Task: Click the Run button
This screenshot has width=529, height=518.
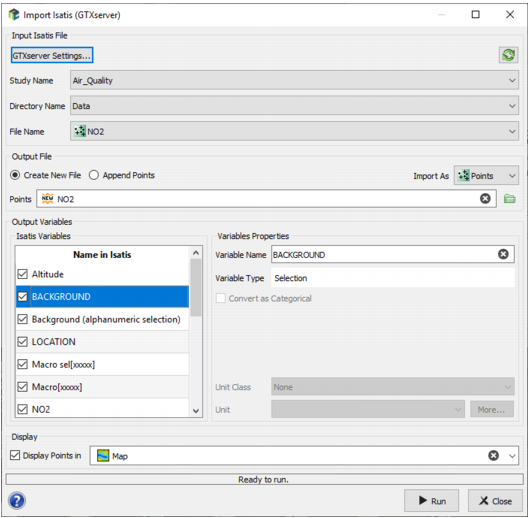Action: tap(431, 501)
